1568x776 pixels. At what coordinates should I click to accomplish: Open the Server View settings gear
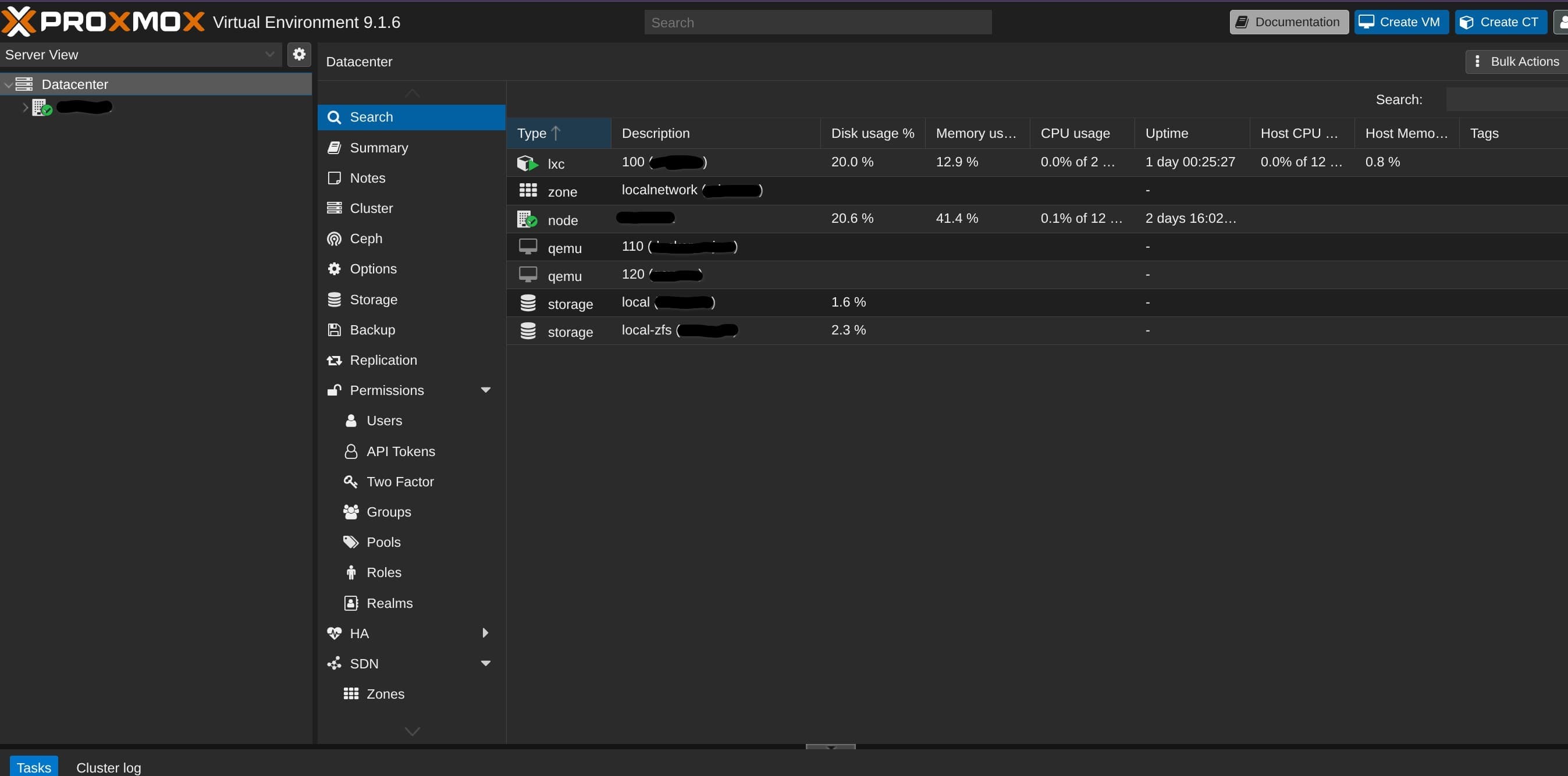299,54
